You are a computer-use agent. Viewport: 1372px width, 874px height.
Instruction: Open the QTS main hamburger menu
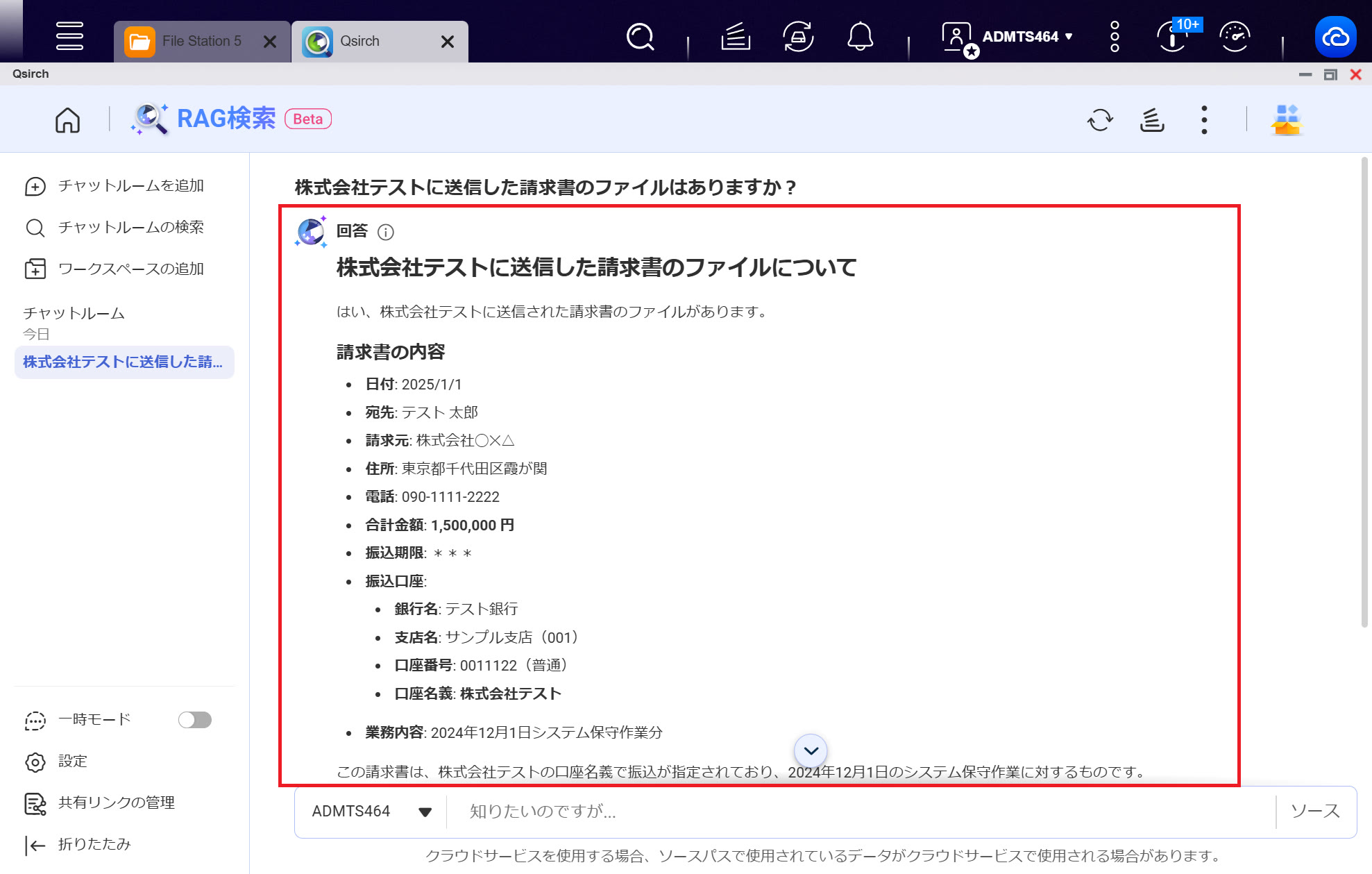(69, 37)
